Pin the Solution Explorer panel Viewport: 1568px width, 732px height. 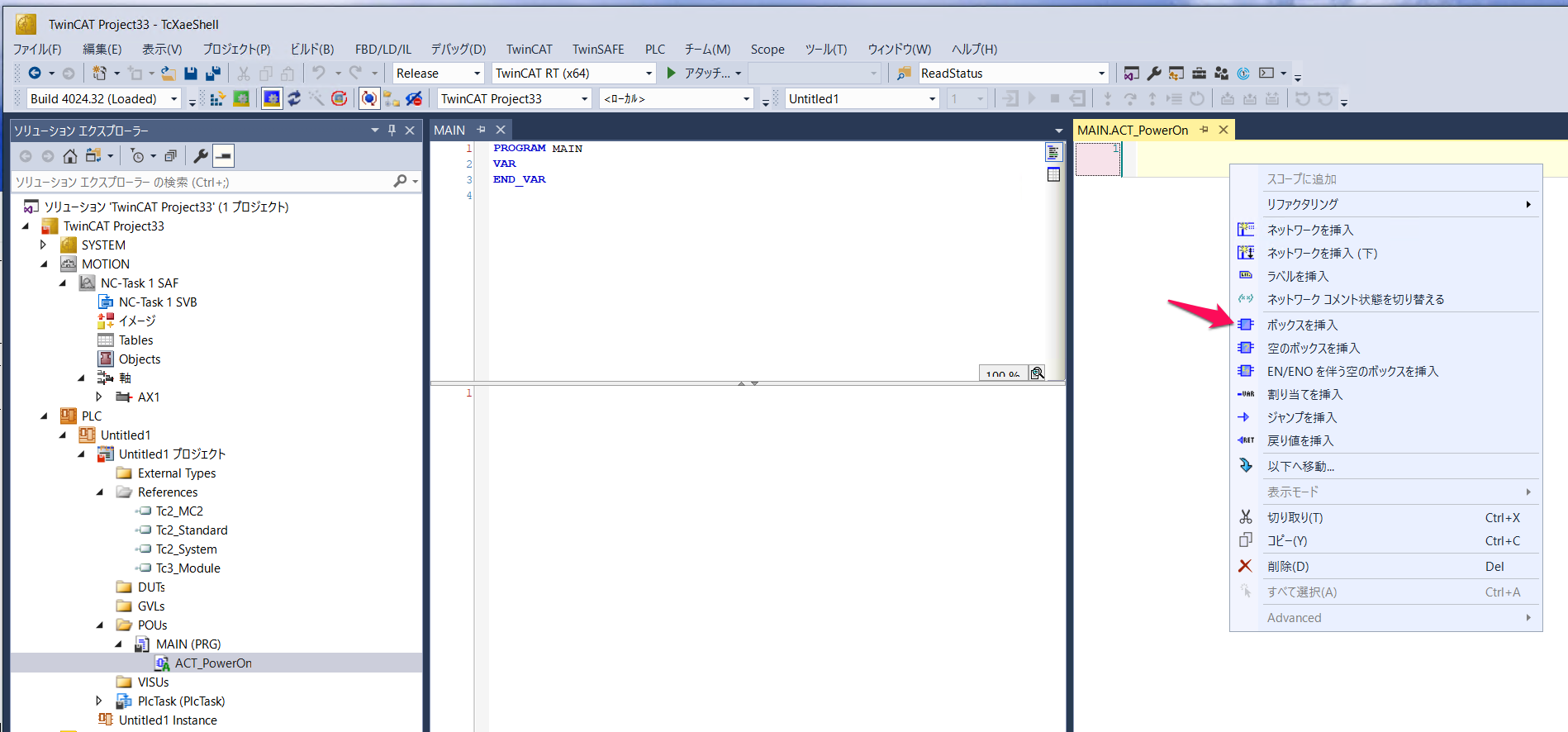click(392, 131)
